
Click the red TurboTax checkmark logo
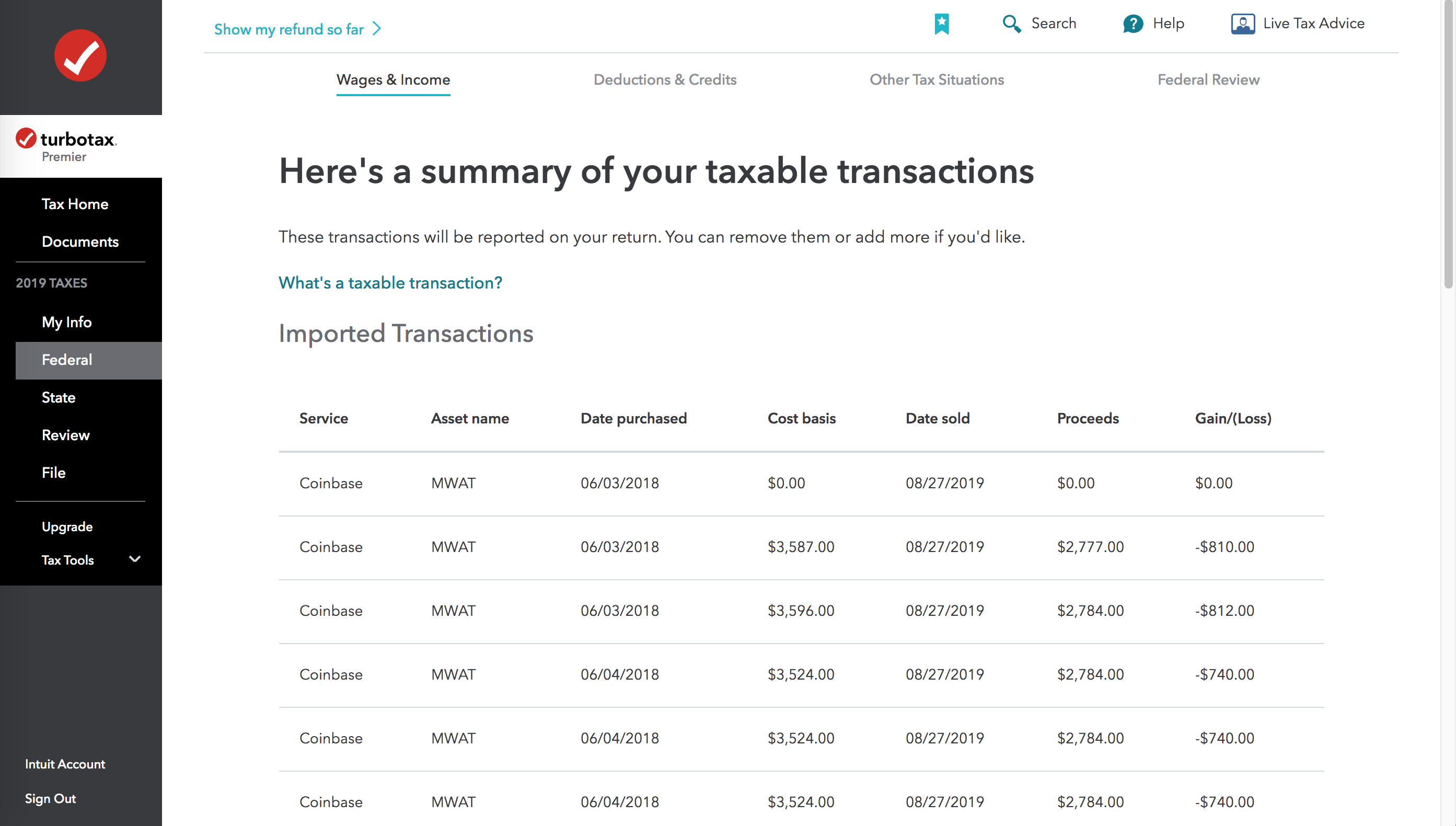click(80, 55)
